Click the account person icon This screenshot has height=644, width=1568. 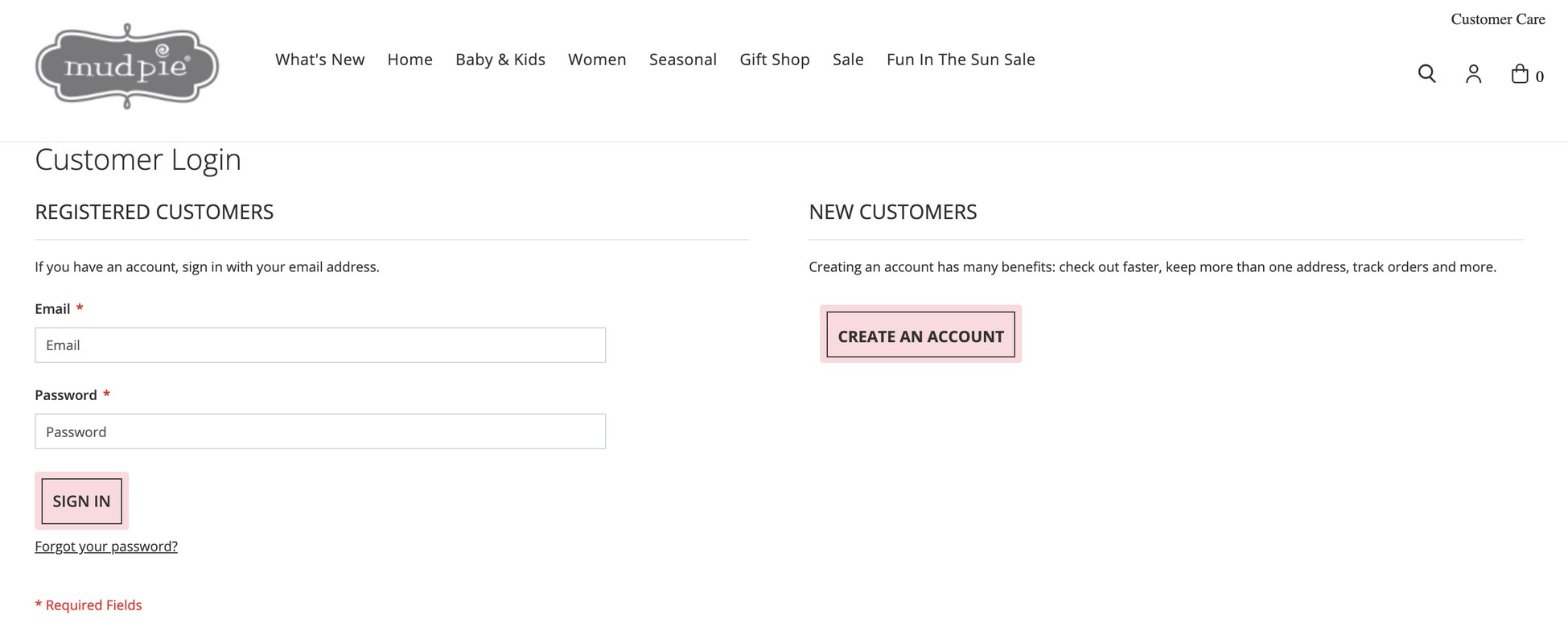(x=1473, y=74)
